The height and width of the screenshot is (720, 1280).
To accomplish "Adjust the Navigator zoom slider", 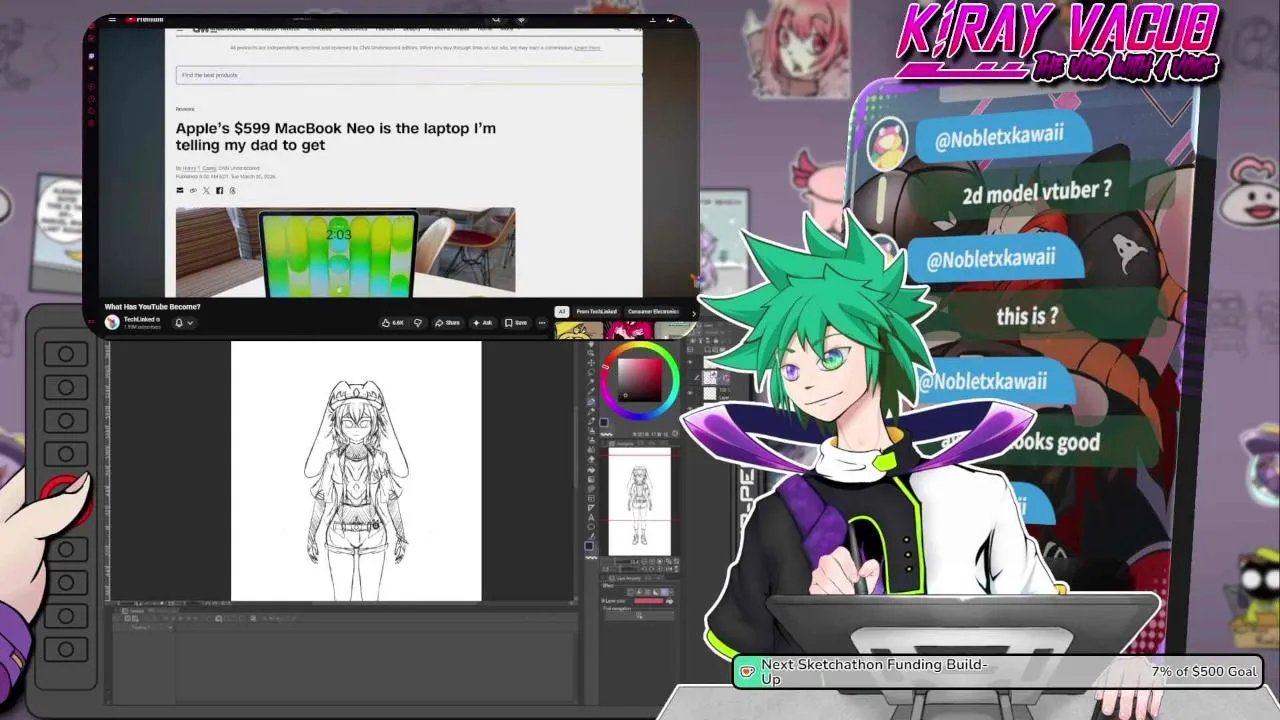I will 620,562.
